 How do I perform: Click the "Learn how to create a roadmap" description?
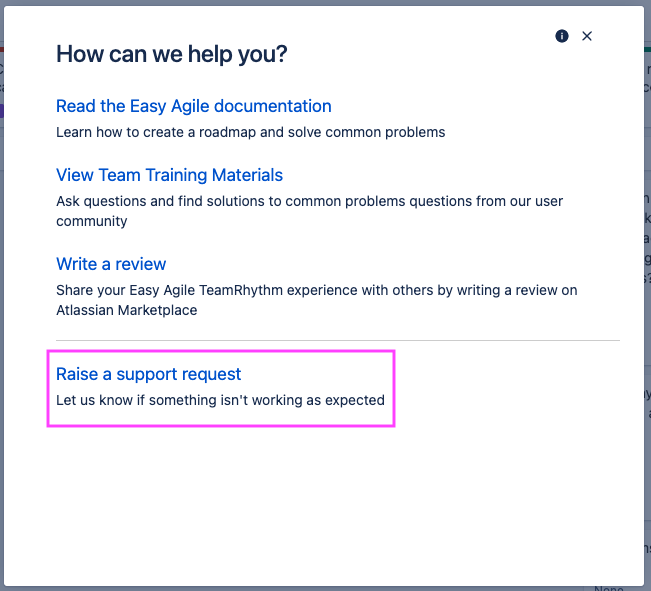[250, 132]
